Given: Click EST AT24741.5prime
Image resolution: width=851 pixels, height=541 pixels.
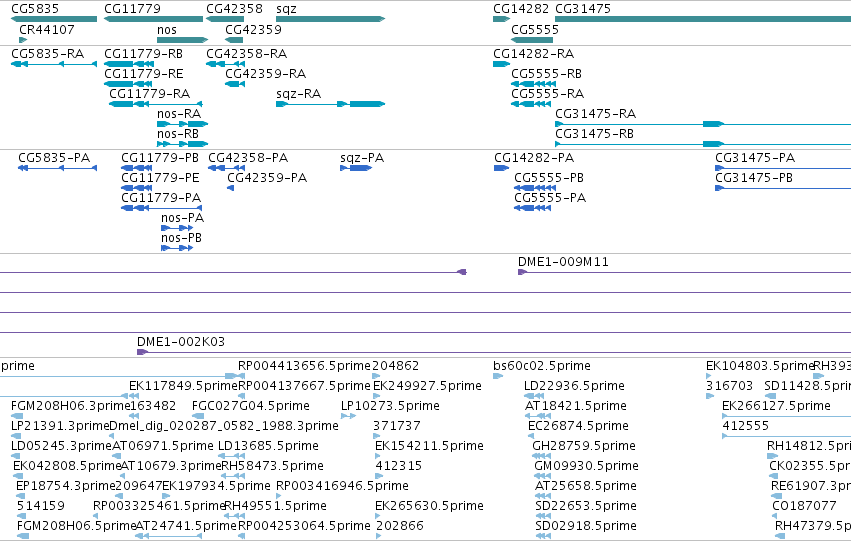Looking at the screenshot, I should [x=186, y=526].
